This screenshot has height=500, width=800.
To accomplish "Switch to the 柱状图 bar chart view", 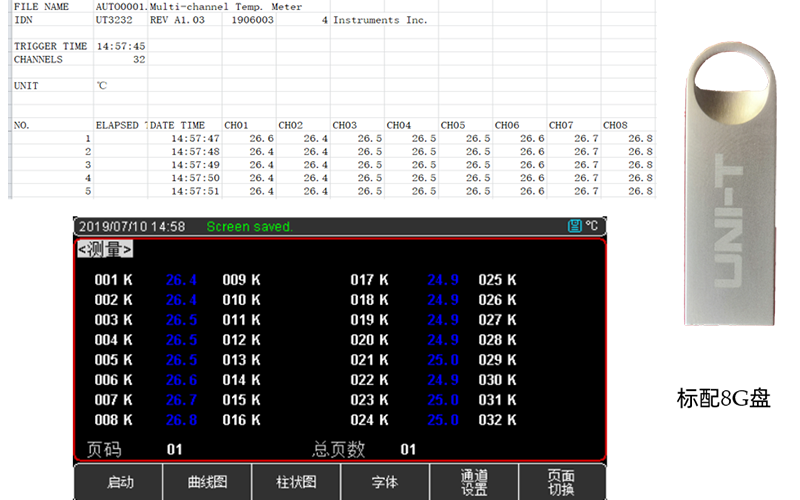I will click(x=296, y=482).
